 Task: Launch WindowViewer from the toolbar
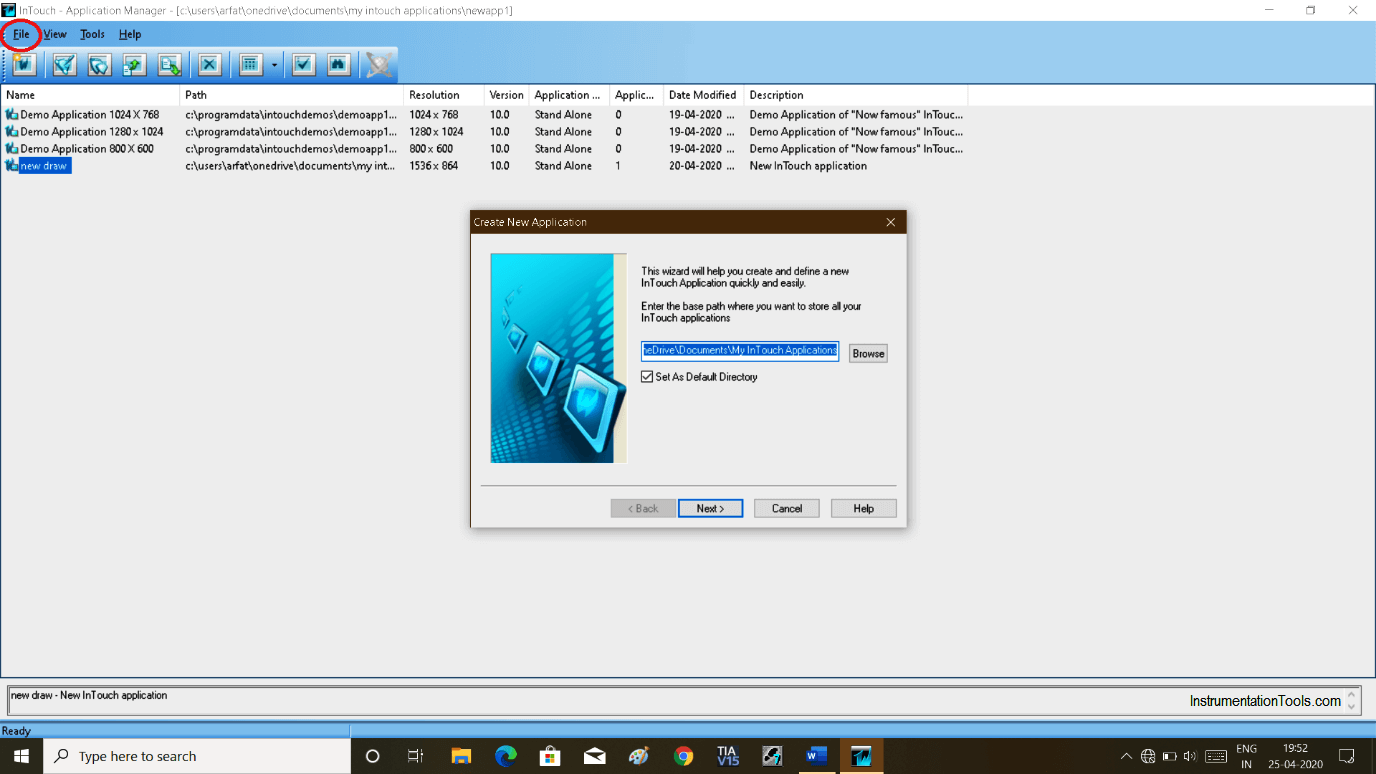click(x=99, y=65)
